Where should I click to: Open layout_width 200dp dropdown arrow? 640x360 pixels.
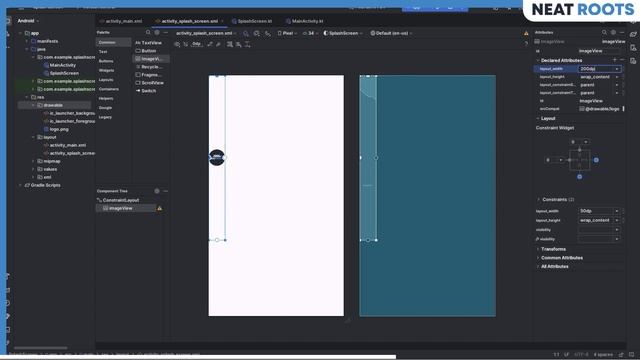coord(617,69)
